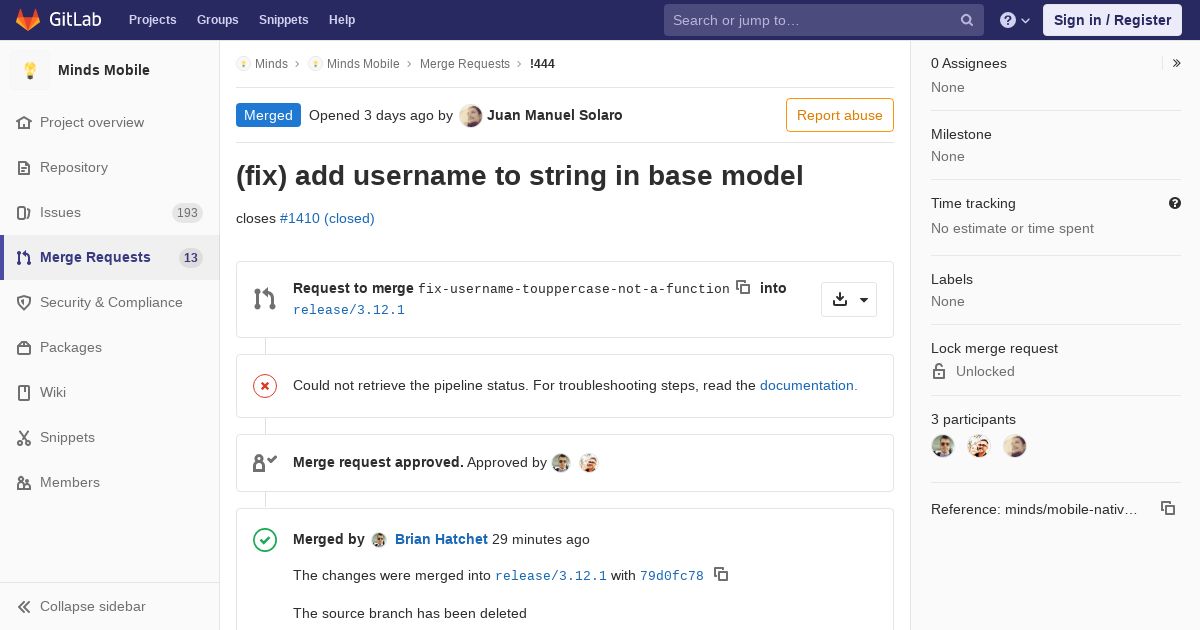Click the search magnifier icon
This screenshot has width=1200, height=630.
tap(967, 20)
